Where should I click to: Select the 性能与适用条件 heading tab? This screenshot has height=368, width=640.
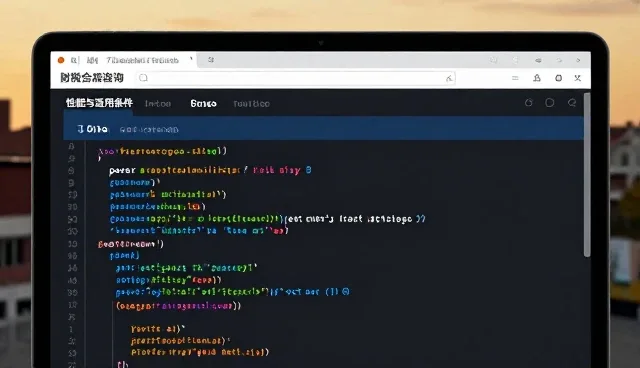click(x=99, y=103)
